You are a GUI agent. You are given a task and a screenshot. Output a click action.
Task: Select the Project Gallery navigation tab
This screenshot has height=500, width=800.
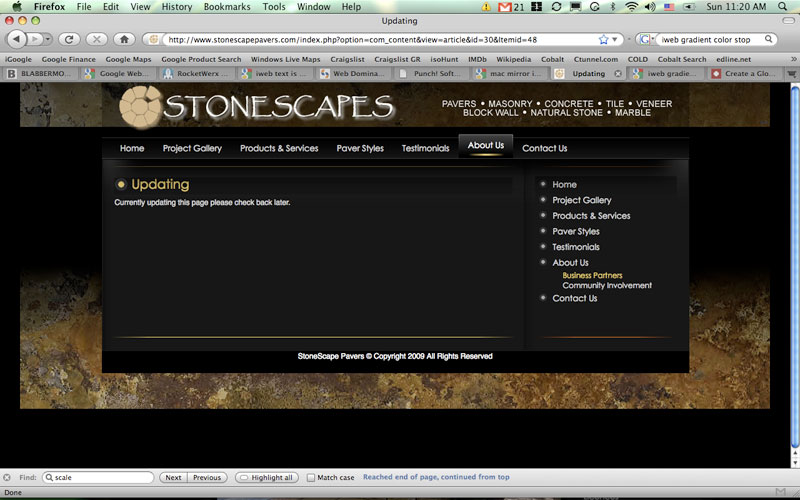point(192,148)
